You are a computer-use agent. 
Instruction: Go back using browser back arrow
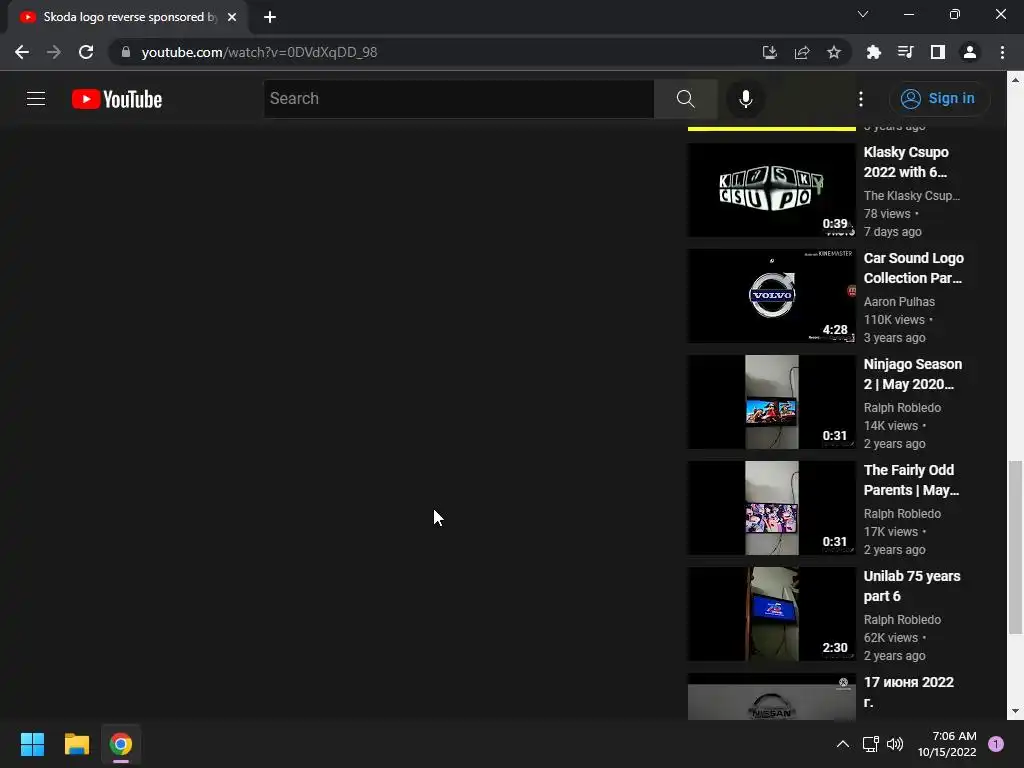(22, 52)
